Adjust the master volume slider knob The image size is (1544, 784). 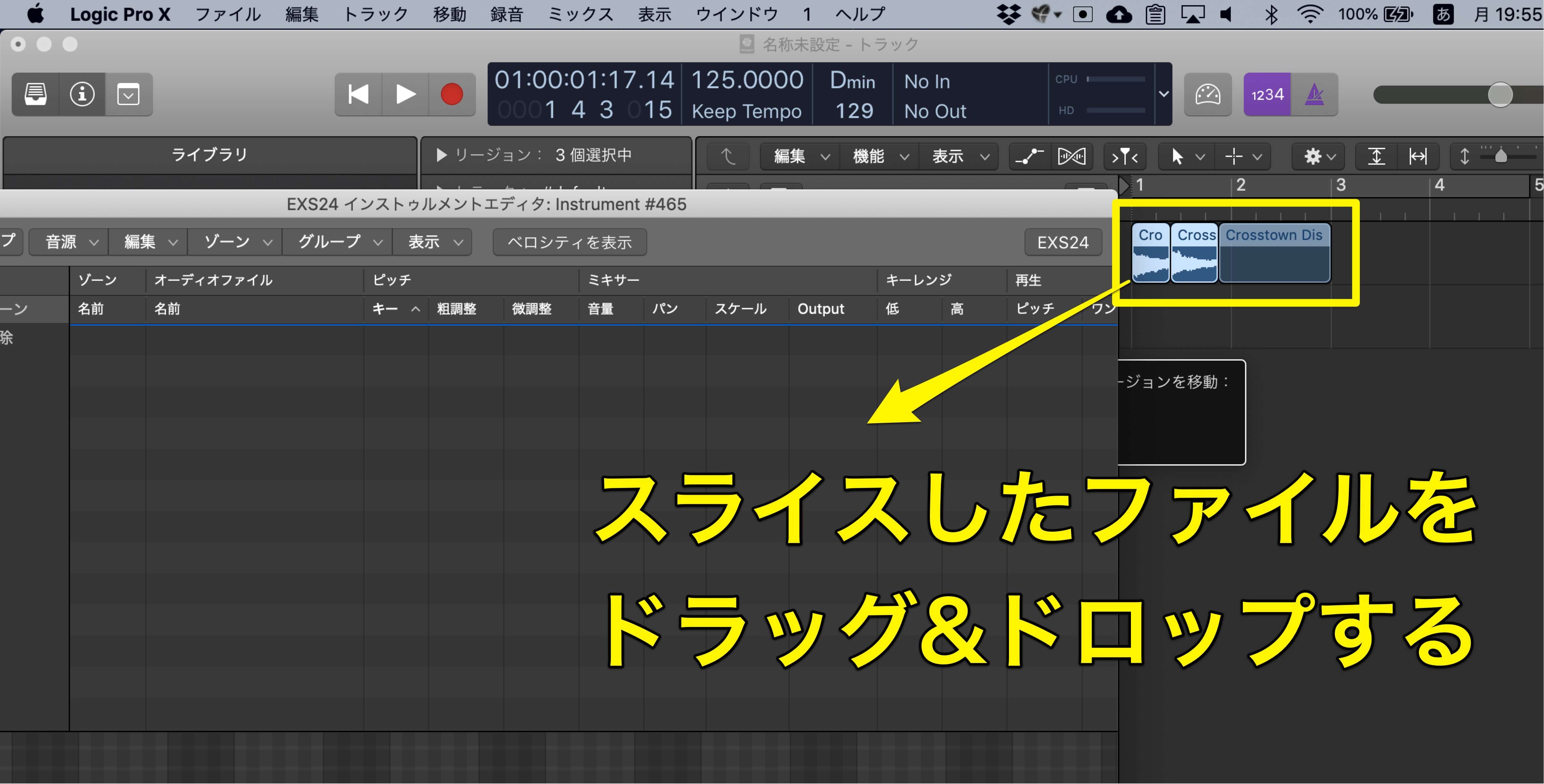click(x=1500, y=95)
